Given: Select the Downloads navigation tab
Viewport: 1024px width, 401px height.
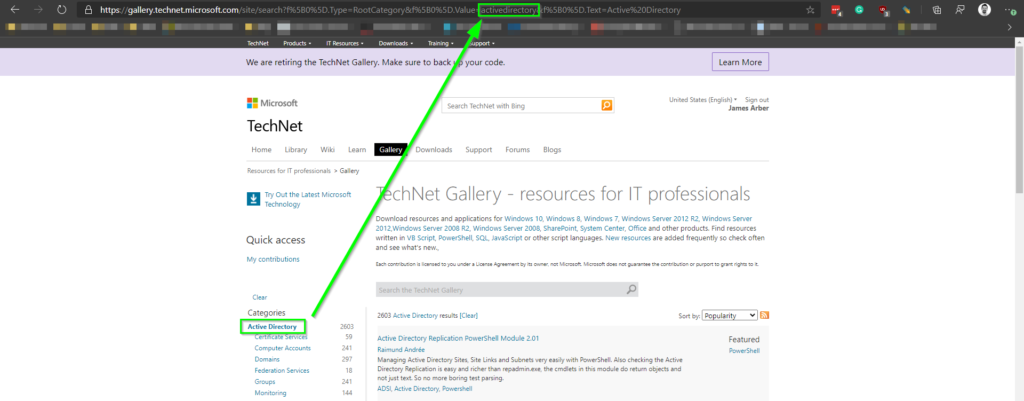Looking at the screenshot, I should [x=434, y=150].
